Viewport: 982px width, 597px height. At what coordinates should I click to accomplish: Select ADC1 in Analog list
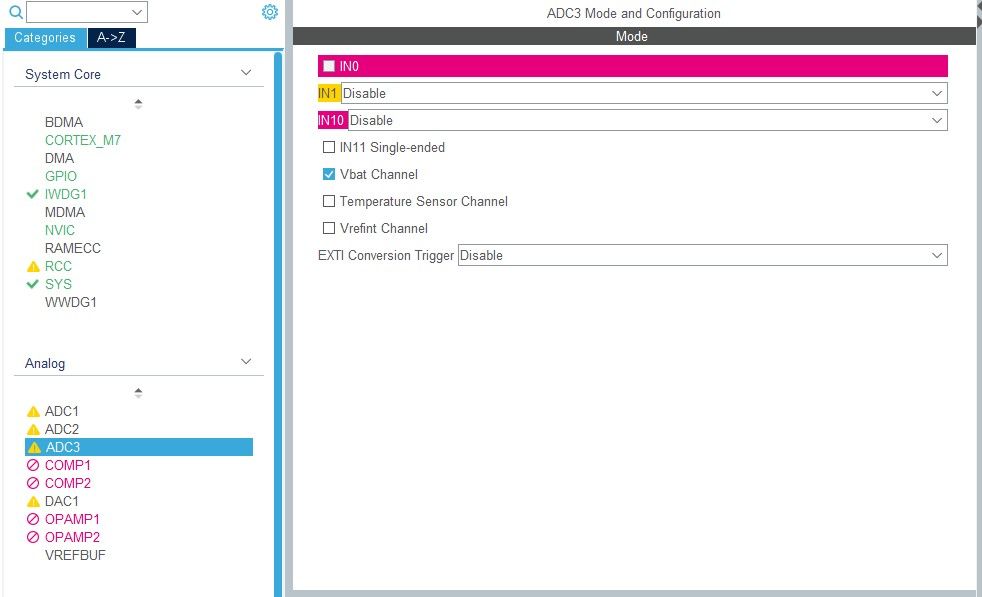62,412
